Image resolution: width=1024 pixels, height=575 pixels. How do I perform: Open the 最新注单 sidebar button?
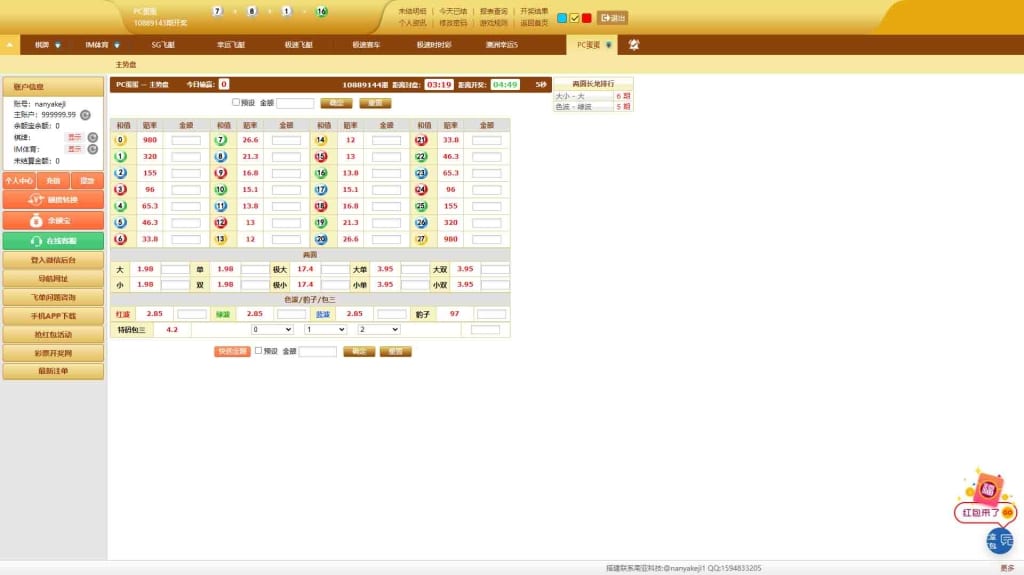53,371
